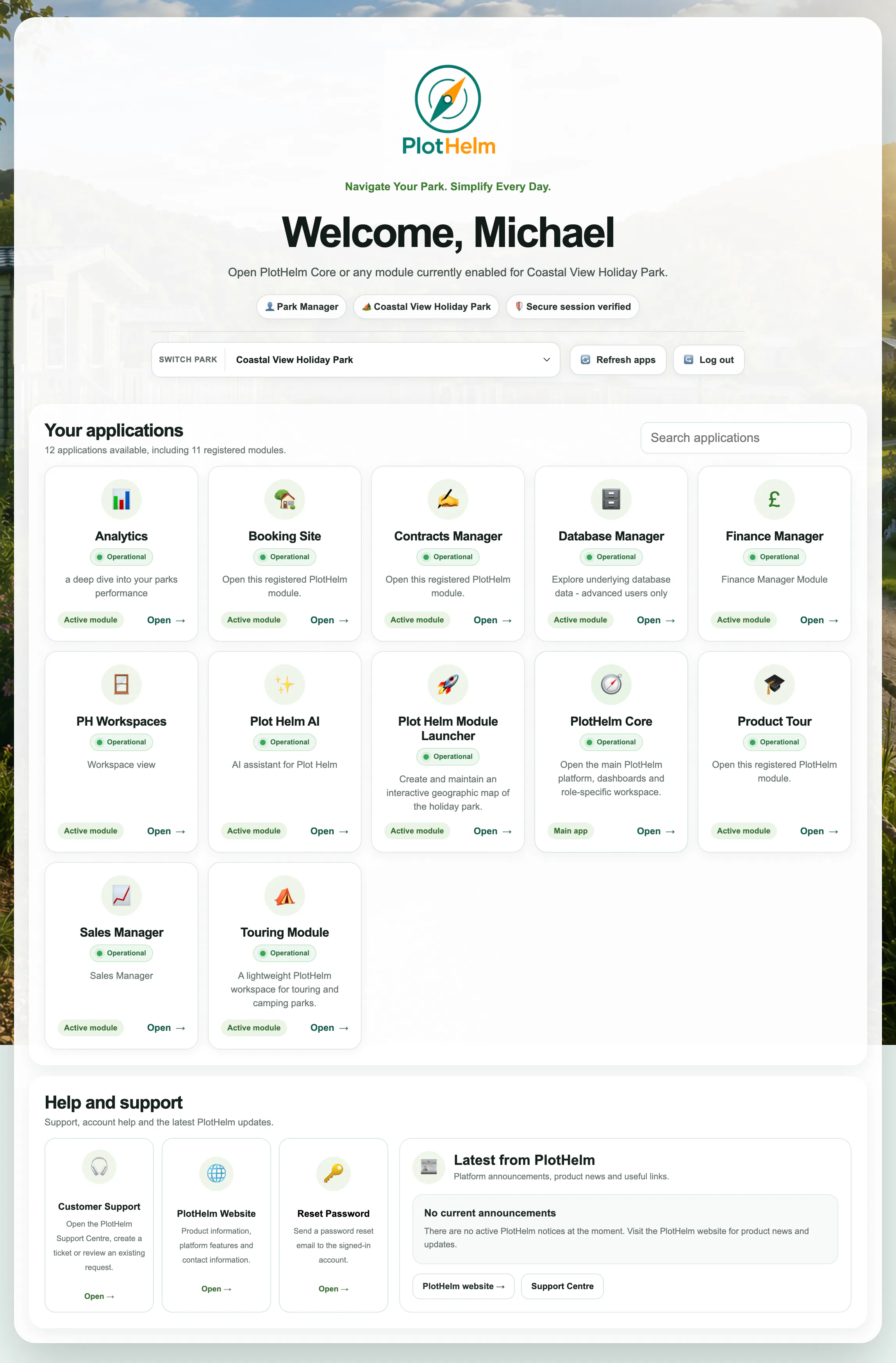This screenshot has height=1363, width=896.
Task: Open the Booking Site module
Action: pyautogui.click(x=329, y=620)
